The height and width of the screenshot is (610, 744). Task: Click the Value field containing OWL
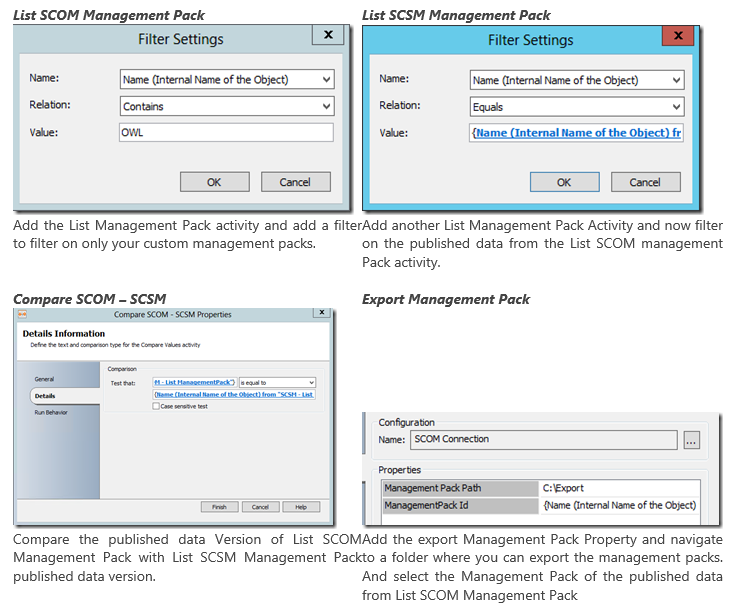[x=226, y=132]
